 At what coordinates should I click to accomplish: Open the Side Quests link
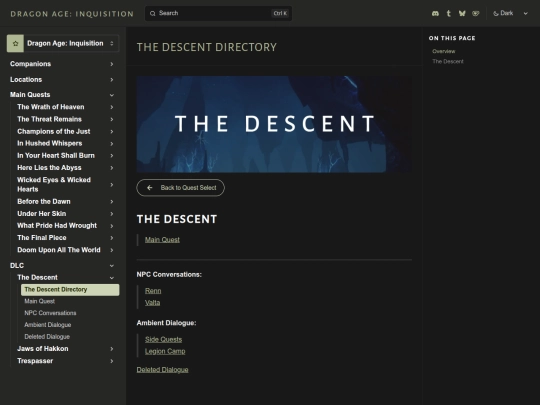point(164,339)
